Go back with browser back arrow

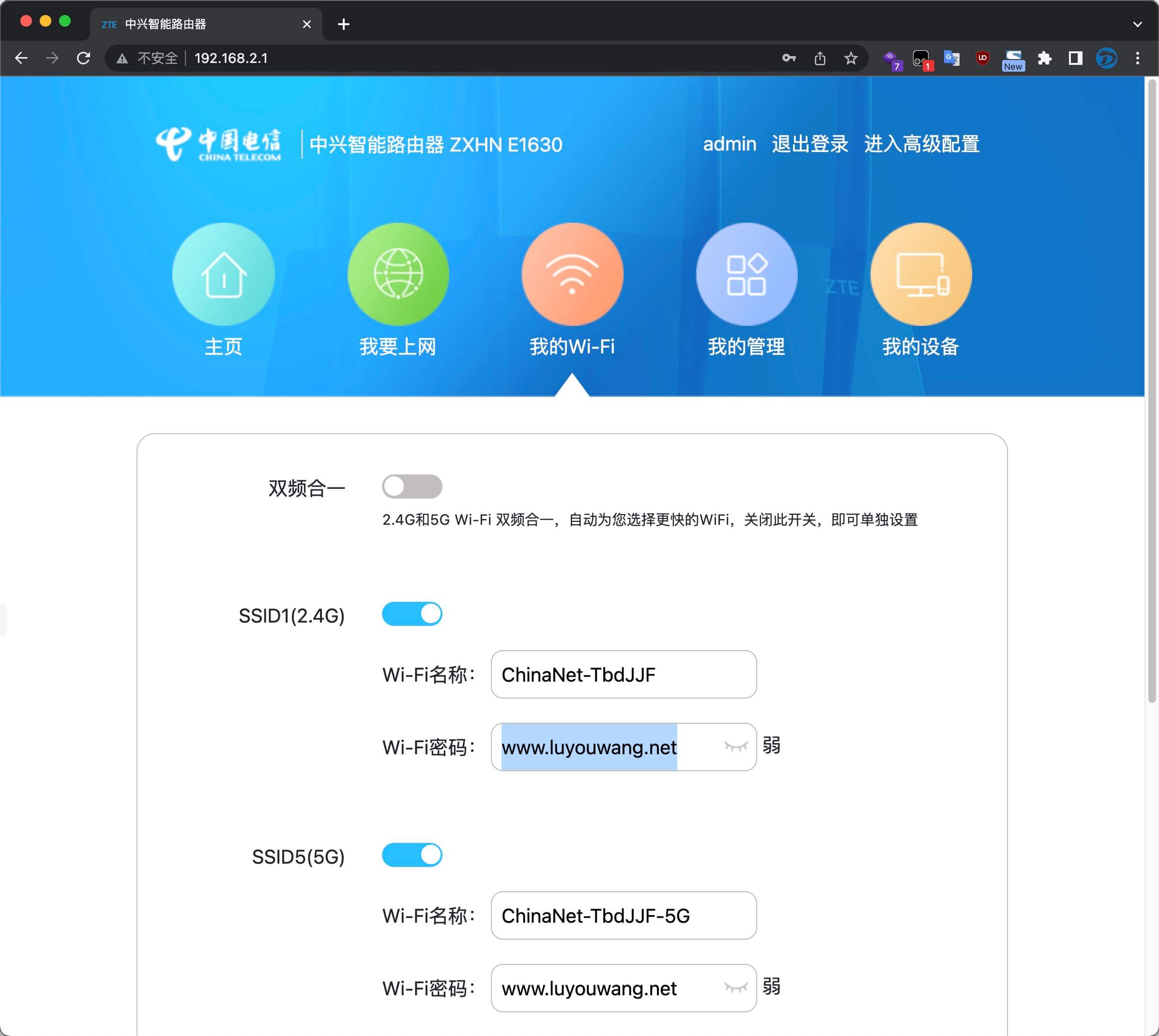[x=22, y=58]
